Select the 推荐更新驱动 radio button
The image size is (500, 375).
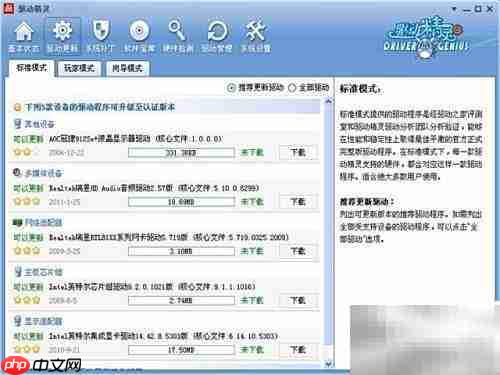click(x=231, y=88)
